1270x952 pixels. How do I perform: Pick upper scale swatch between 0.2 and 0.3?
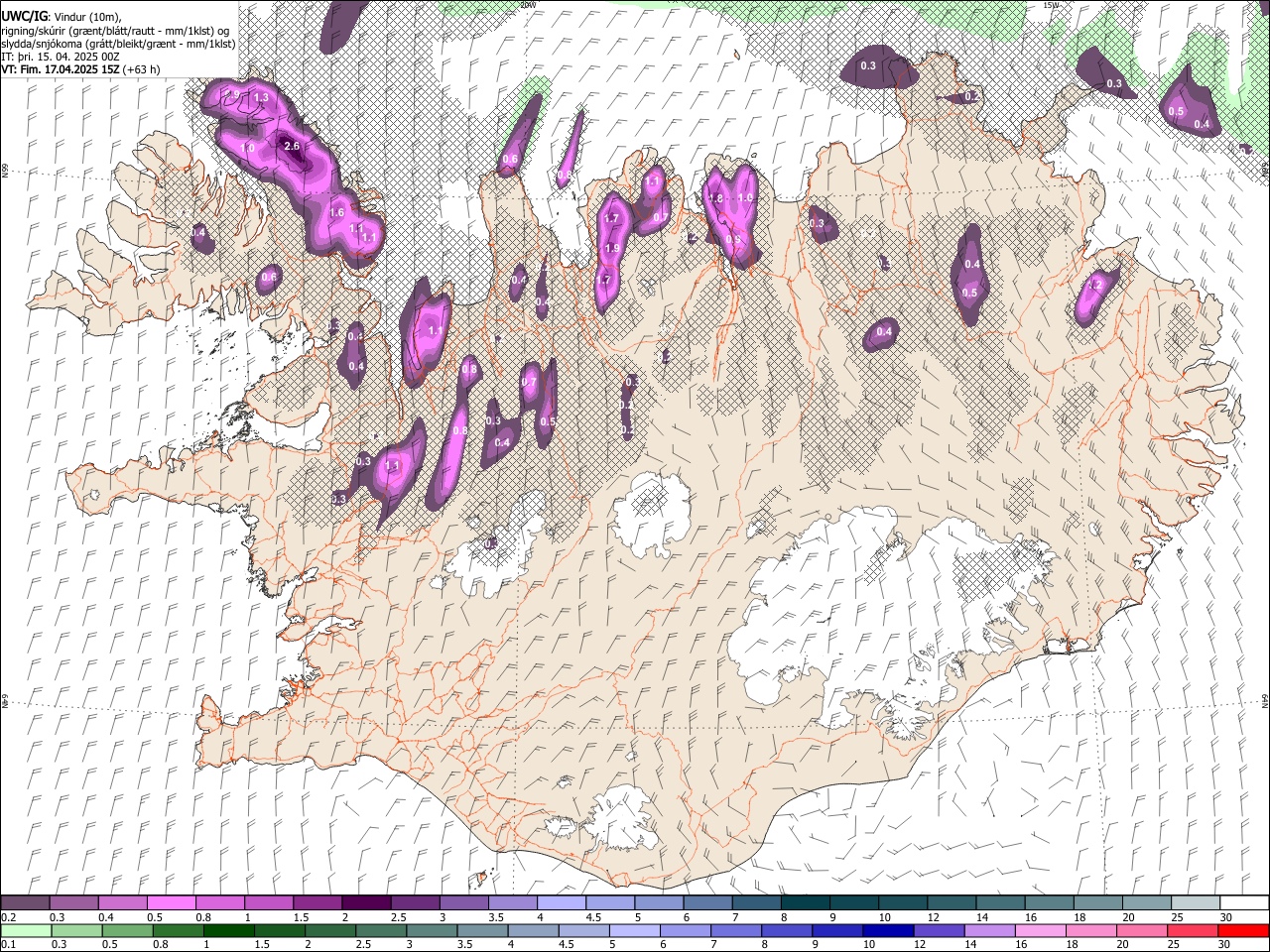coord(25,903)
